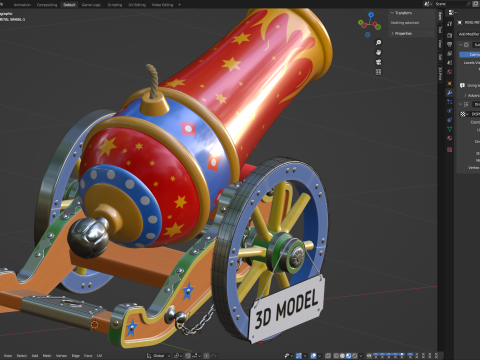Switch to the Scripting workspace tab
Screen dimensions: 480x360
pyautogui.click(x=115, y=5)
